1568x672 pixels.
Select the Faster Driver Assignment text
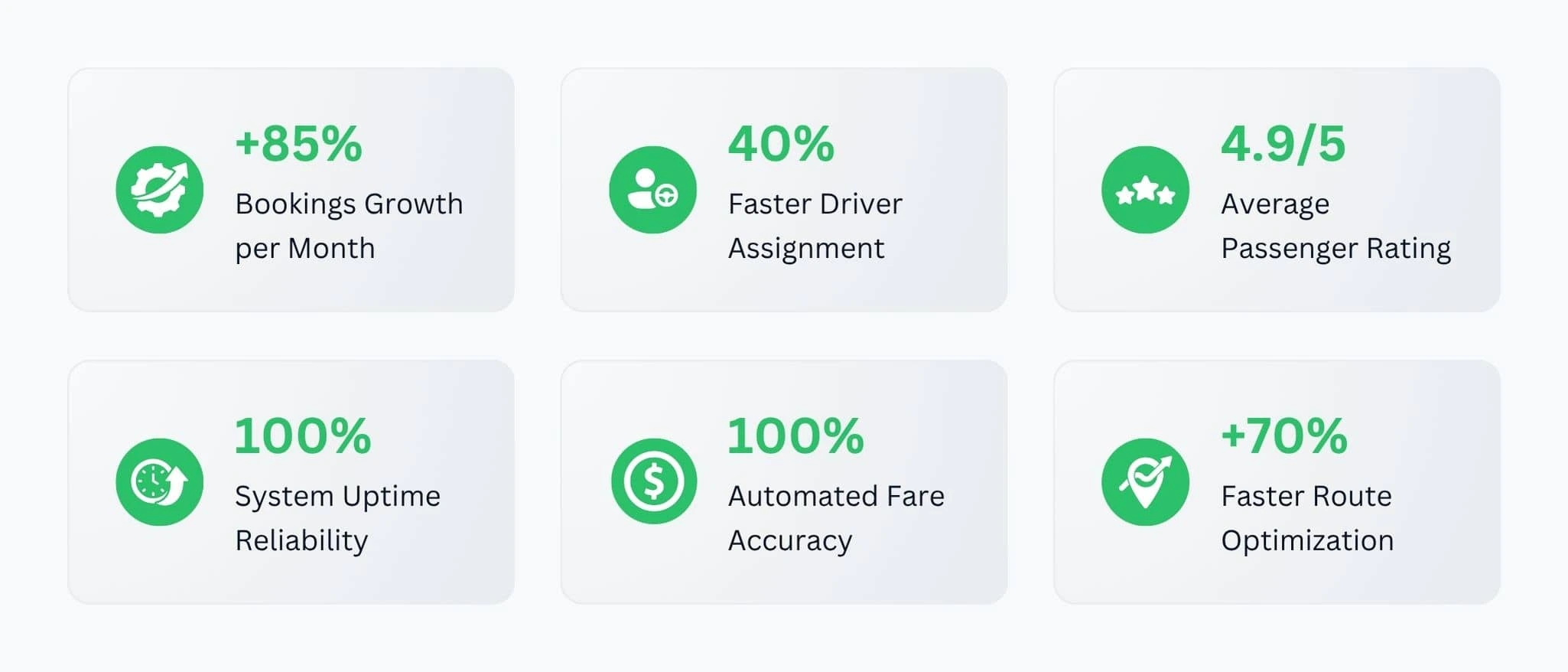click(815, 226)
